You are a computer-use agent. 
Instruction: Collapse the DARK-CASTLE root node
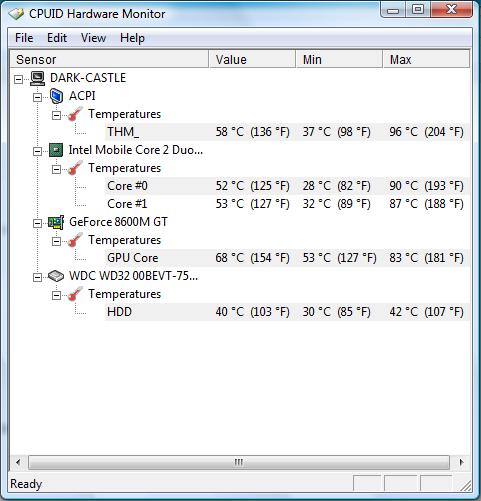pyautogui.click(x=18, y=79)
